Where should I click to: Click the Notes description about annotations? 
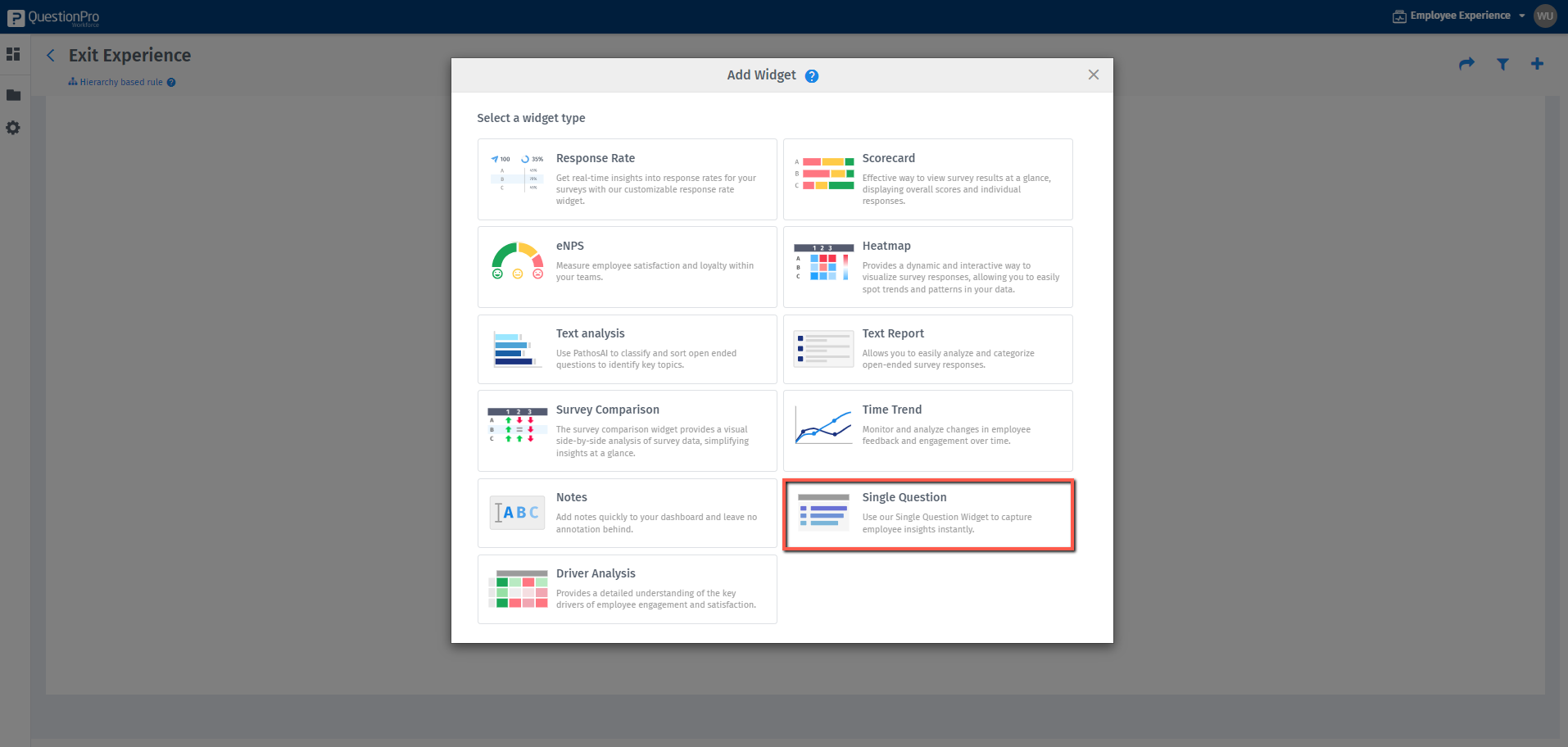[x=656, y=523]
